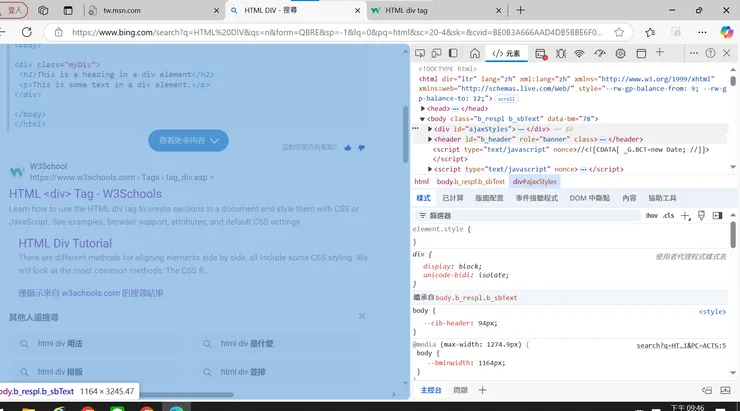This screenshot has width=740, height=411.
Task: Open the Console tool with error badge
Action: coord(541,54)
